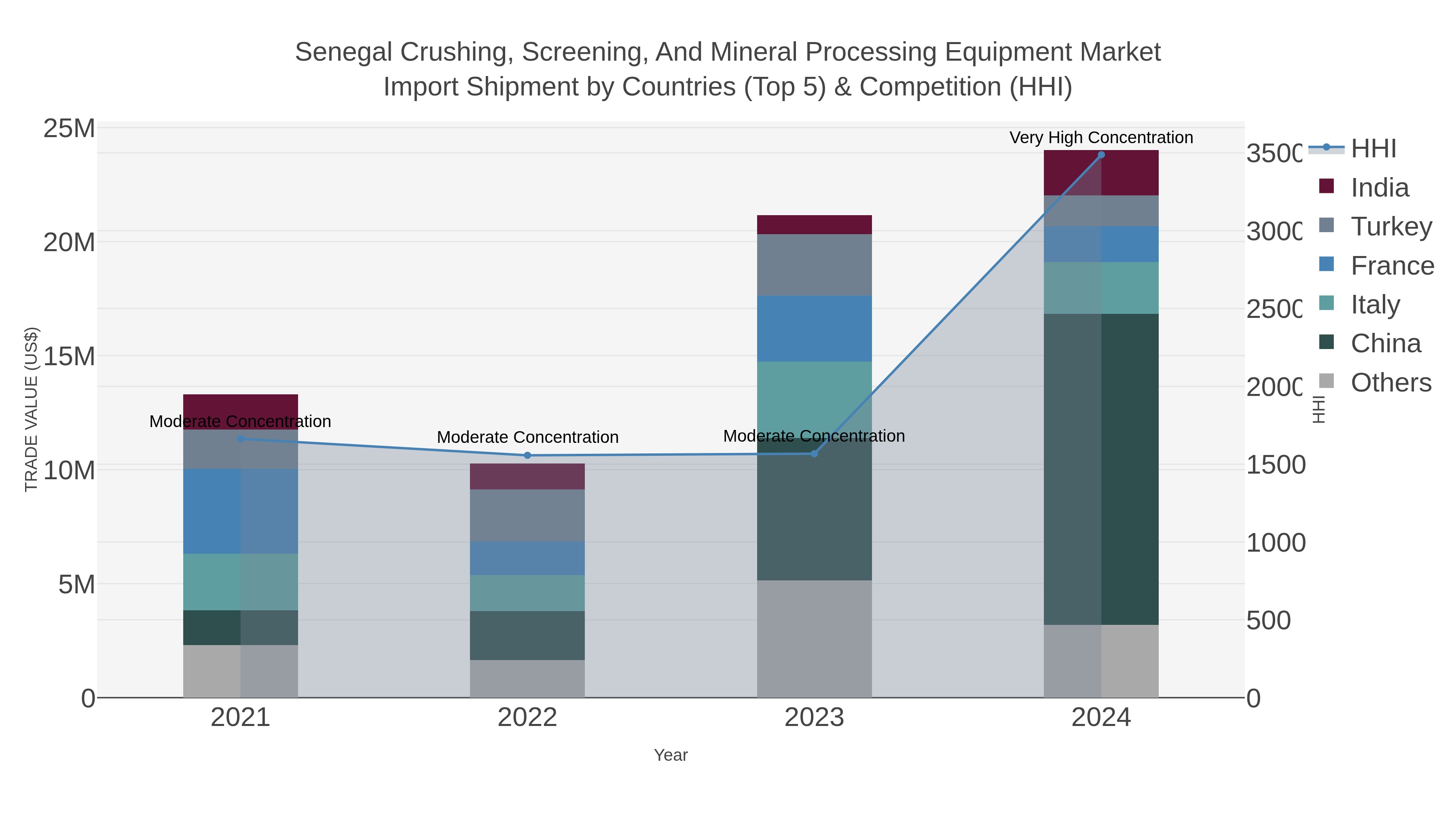Image resolution: width=1456 pixels, height=819 pixels.
Task: Click 'Moderate Concentration' label above 2022 bar
Action: [527, 437]
